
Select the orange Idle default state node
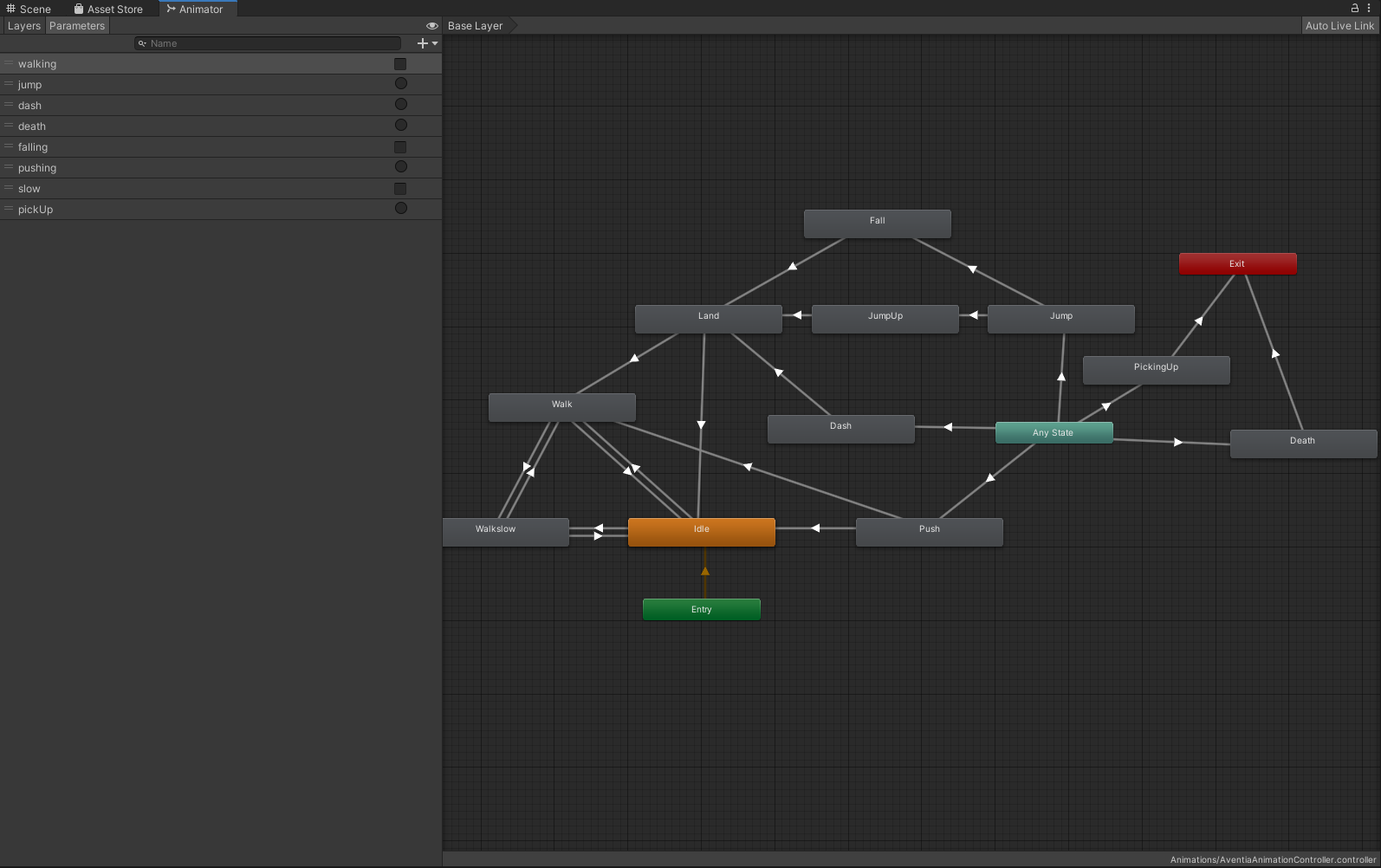[702, 532]
